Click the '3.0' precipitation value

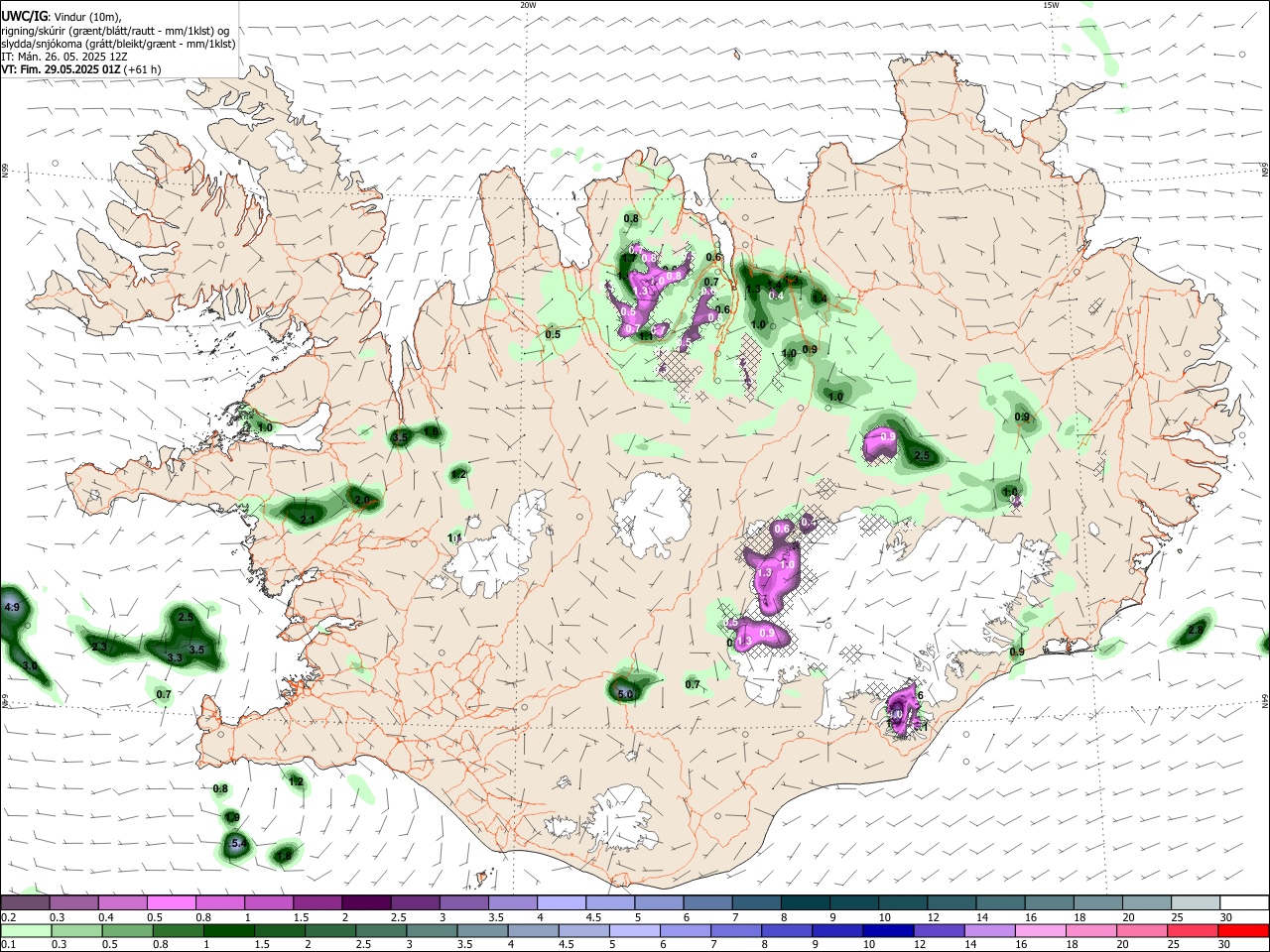coord(30,665)
